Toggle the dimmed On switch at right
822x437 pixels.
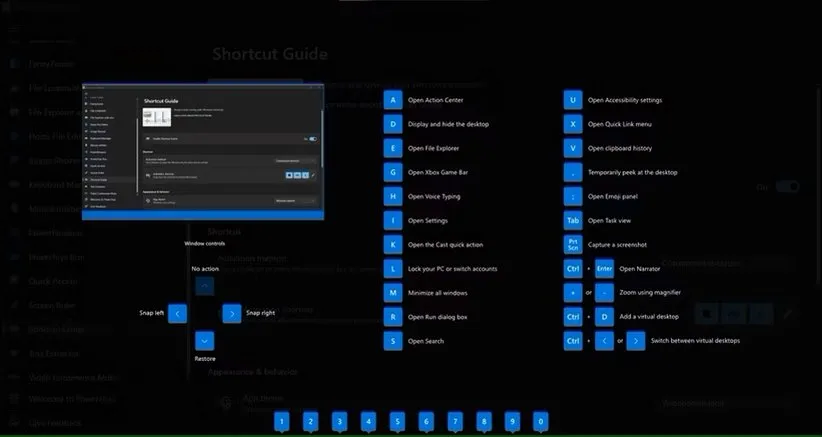click(788, 187)
